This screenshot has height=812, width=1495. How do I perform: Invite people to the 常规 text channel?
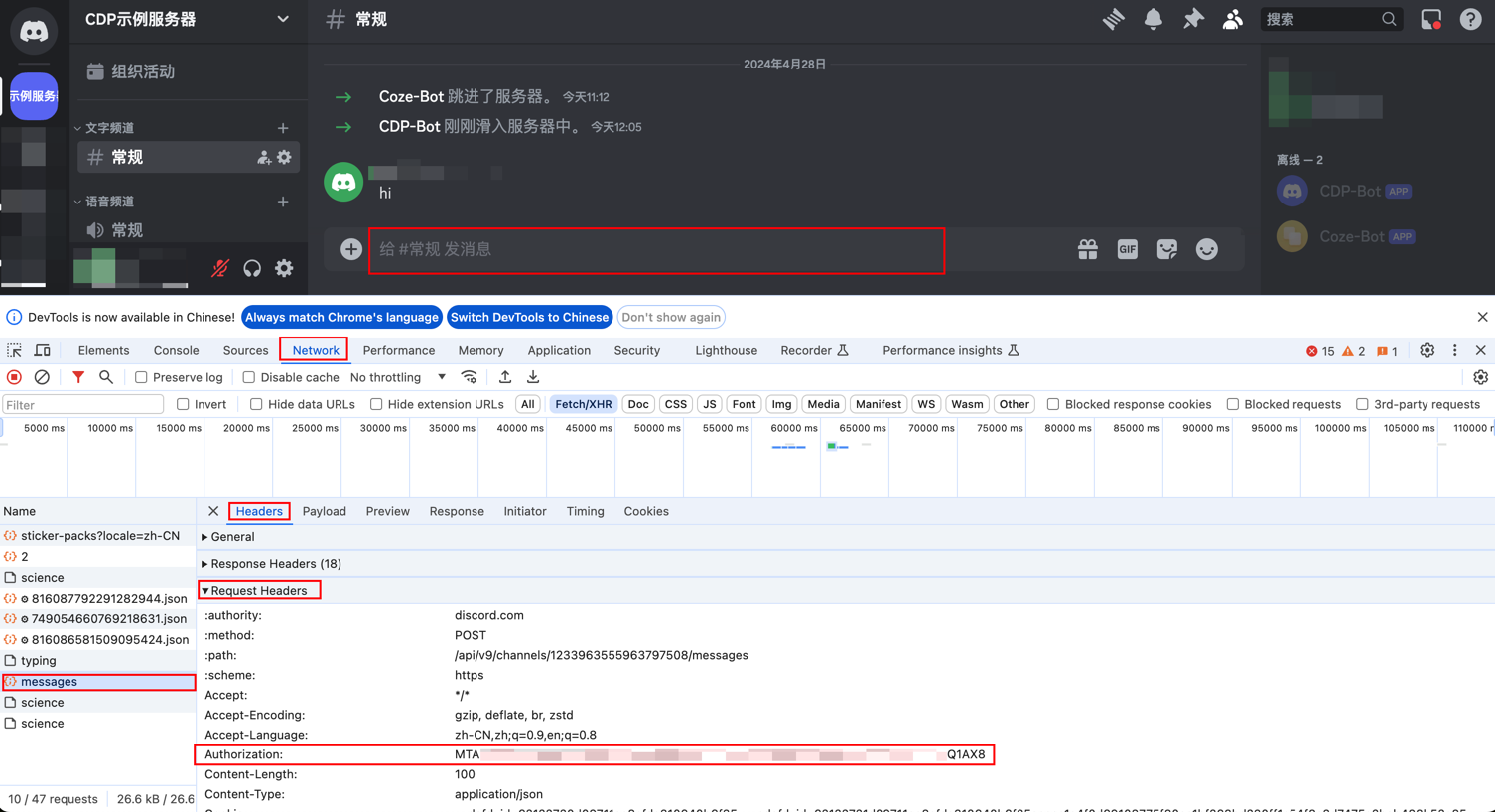tap(264, 157)
